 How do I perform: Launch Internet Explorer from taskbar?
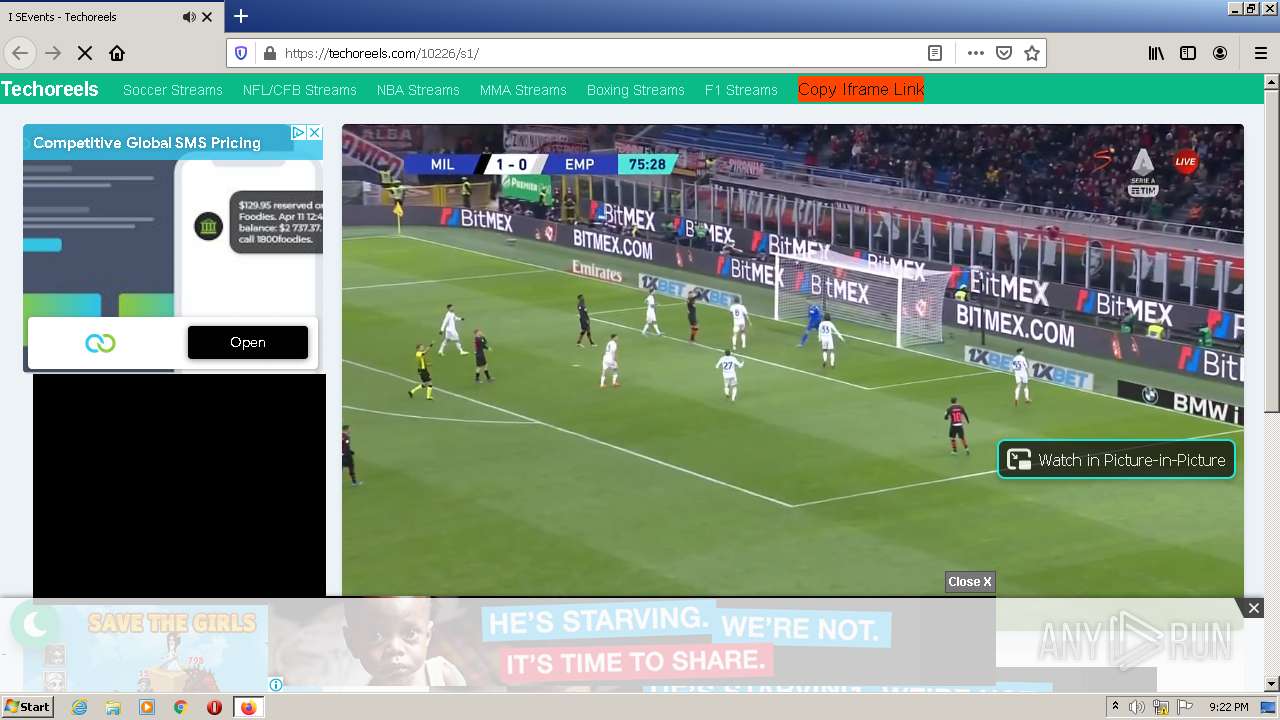[79, 707]
